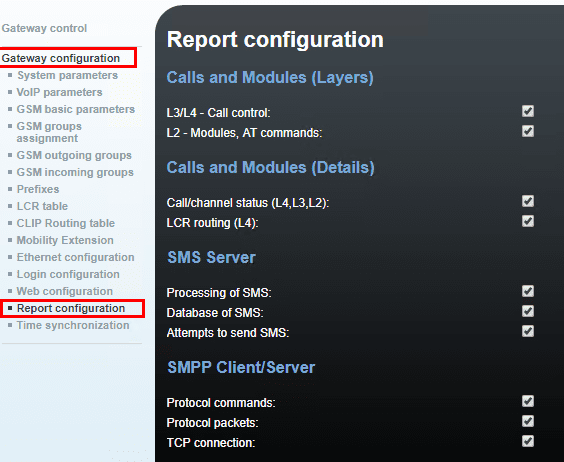Open Time synchronization settings
Viewport: 564px width, 462px height.
tap(73, 325)
